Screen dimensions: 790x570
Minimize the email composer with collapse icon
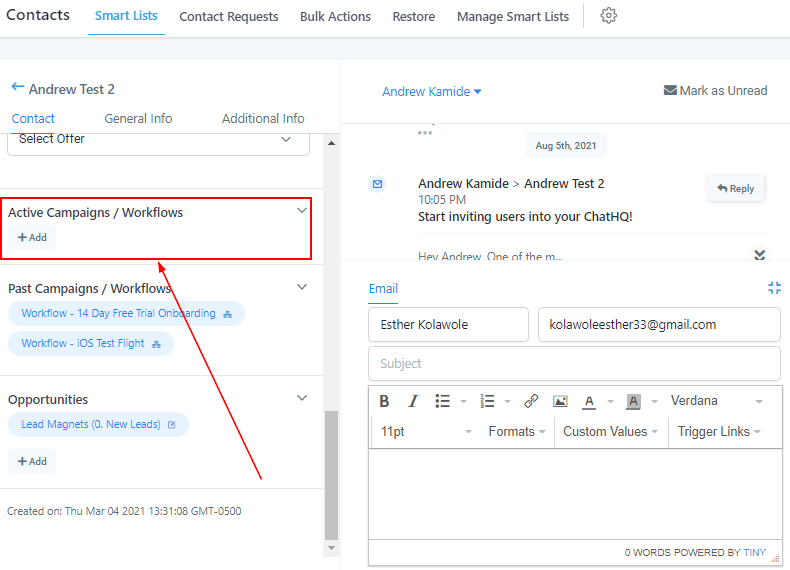pyautogui.click(x=774, y=288)
